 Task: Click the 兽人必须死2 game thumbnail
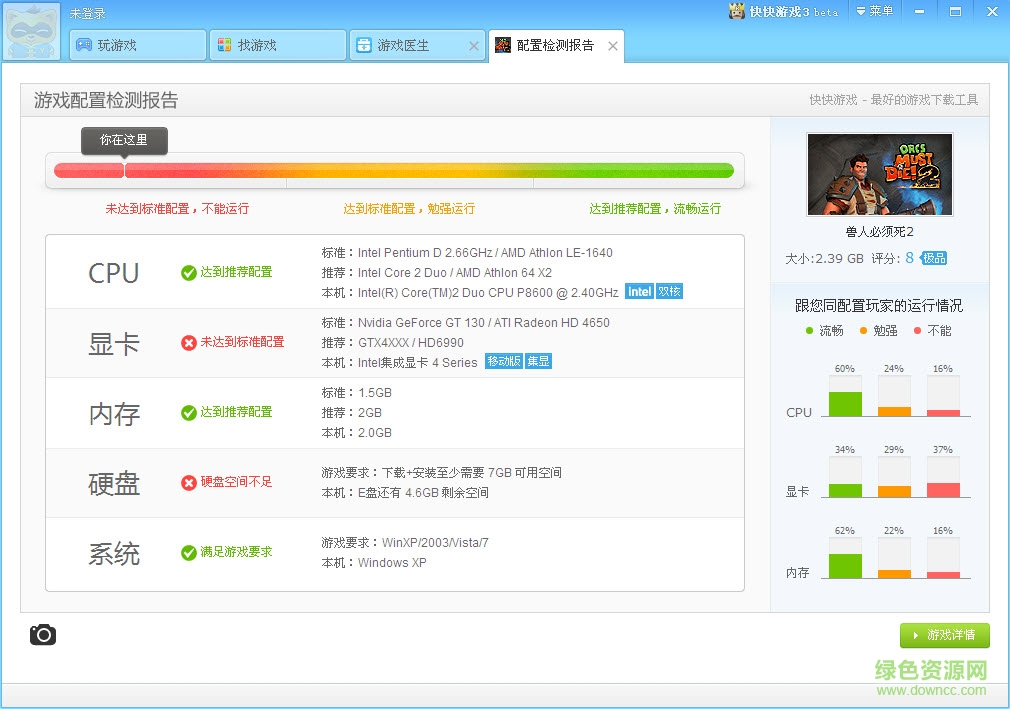pyautogui.click(x=879, y=173)
